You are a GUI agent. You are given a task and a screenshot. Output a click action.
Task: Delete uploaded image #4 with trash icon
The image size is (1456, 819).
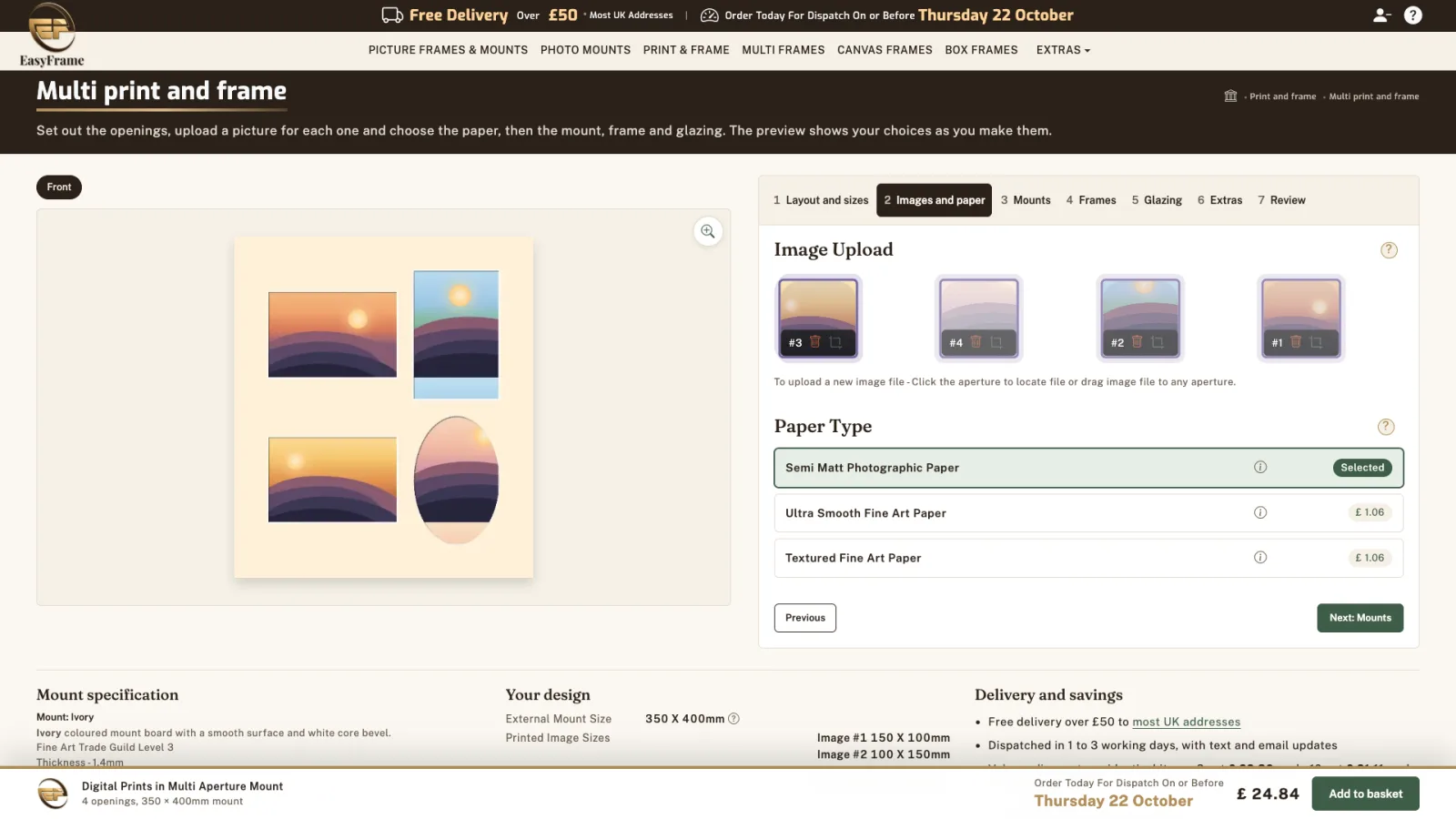point(976,342)
